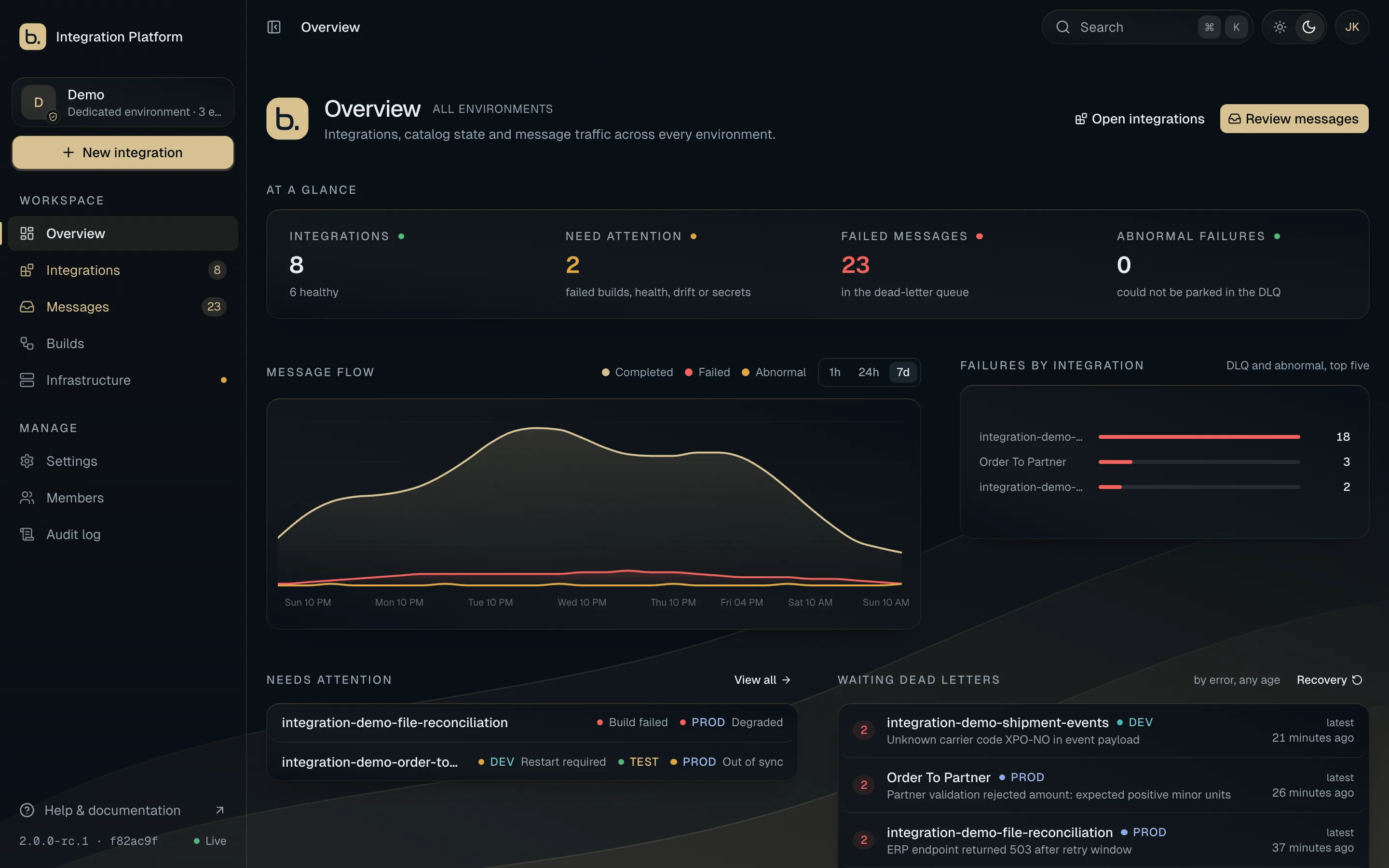
Task: Click the Need Attention 2 value
Action: coord(572,265)
